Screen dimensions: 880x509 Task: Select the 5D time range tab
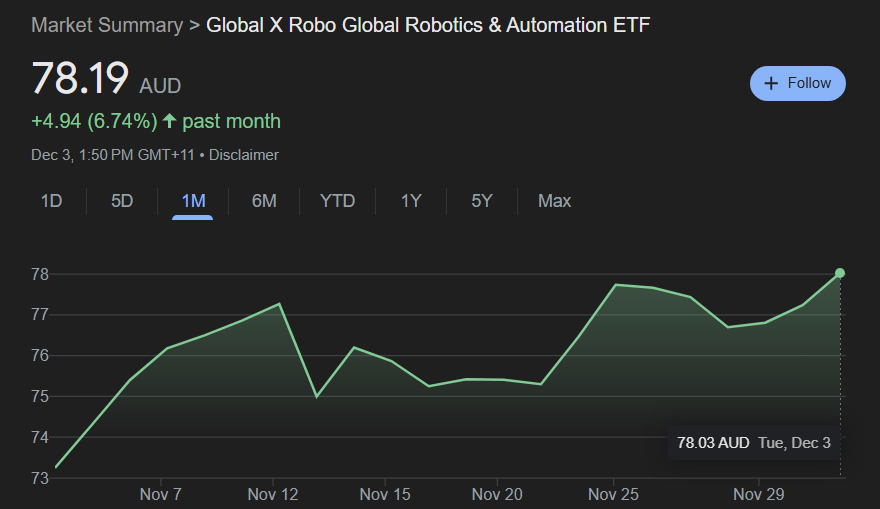click(x=122, y=201)
